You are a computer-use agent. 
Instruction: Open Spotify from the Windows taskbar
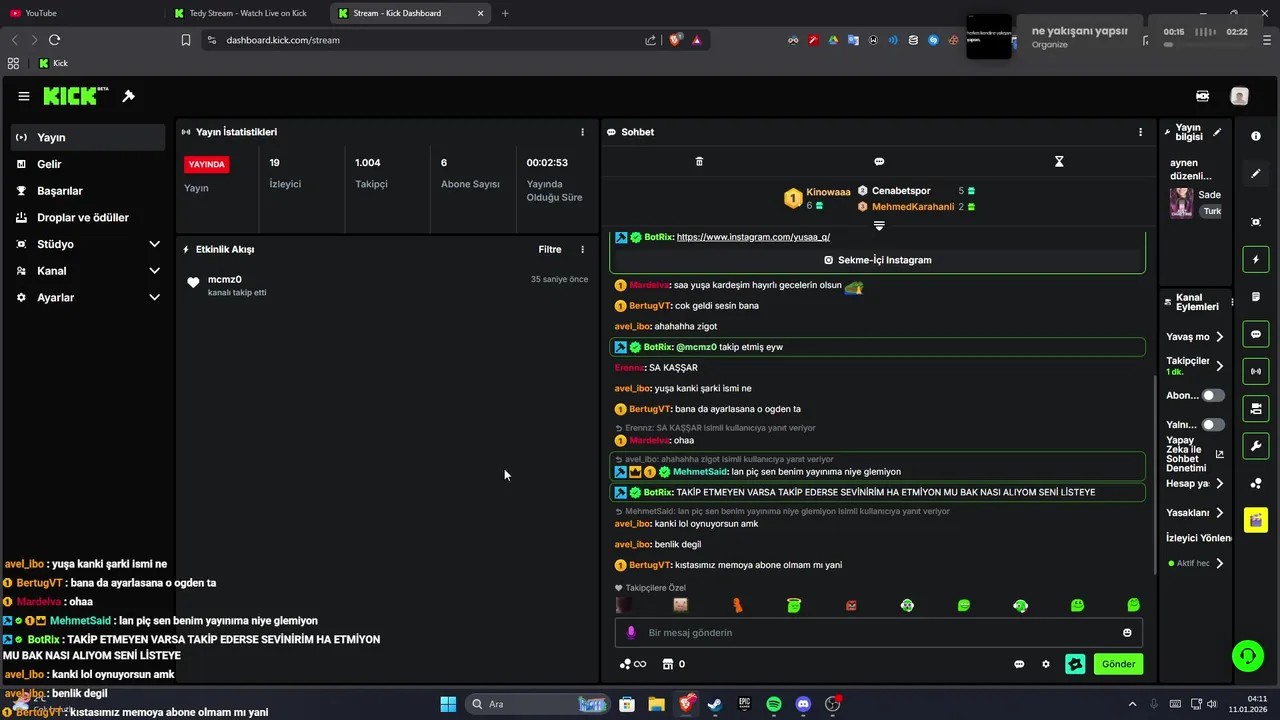point(774,704)
